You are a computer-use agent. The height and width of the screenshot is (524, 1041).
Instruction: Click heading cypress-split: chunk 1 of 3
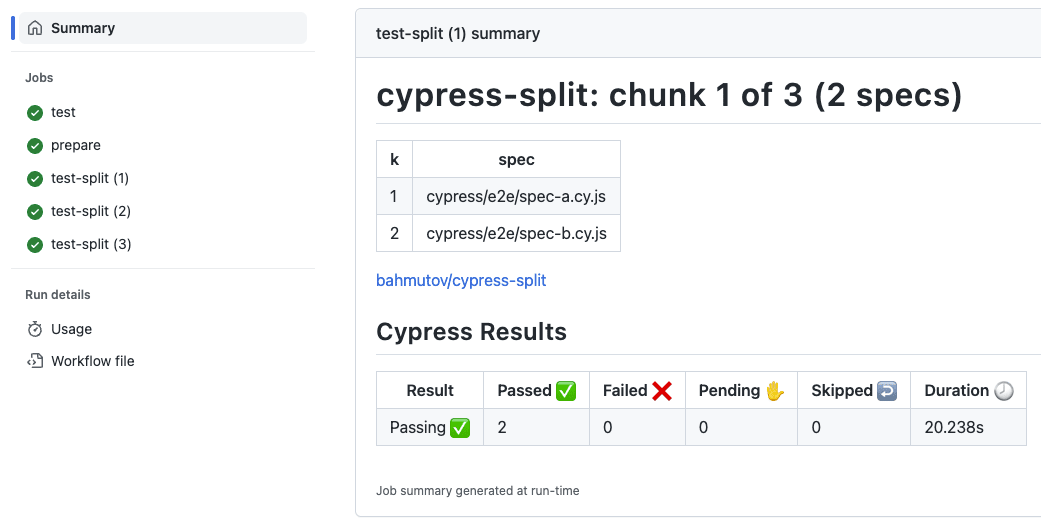(669, 95)
